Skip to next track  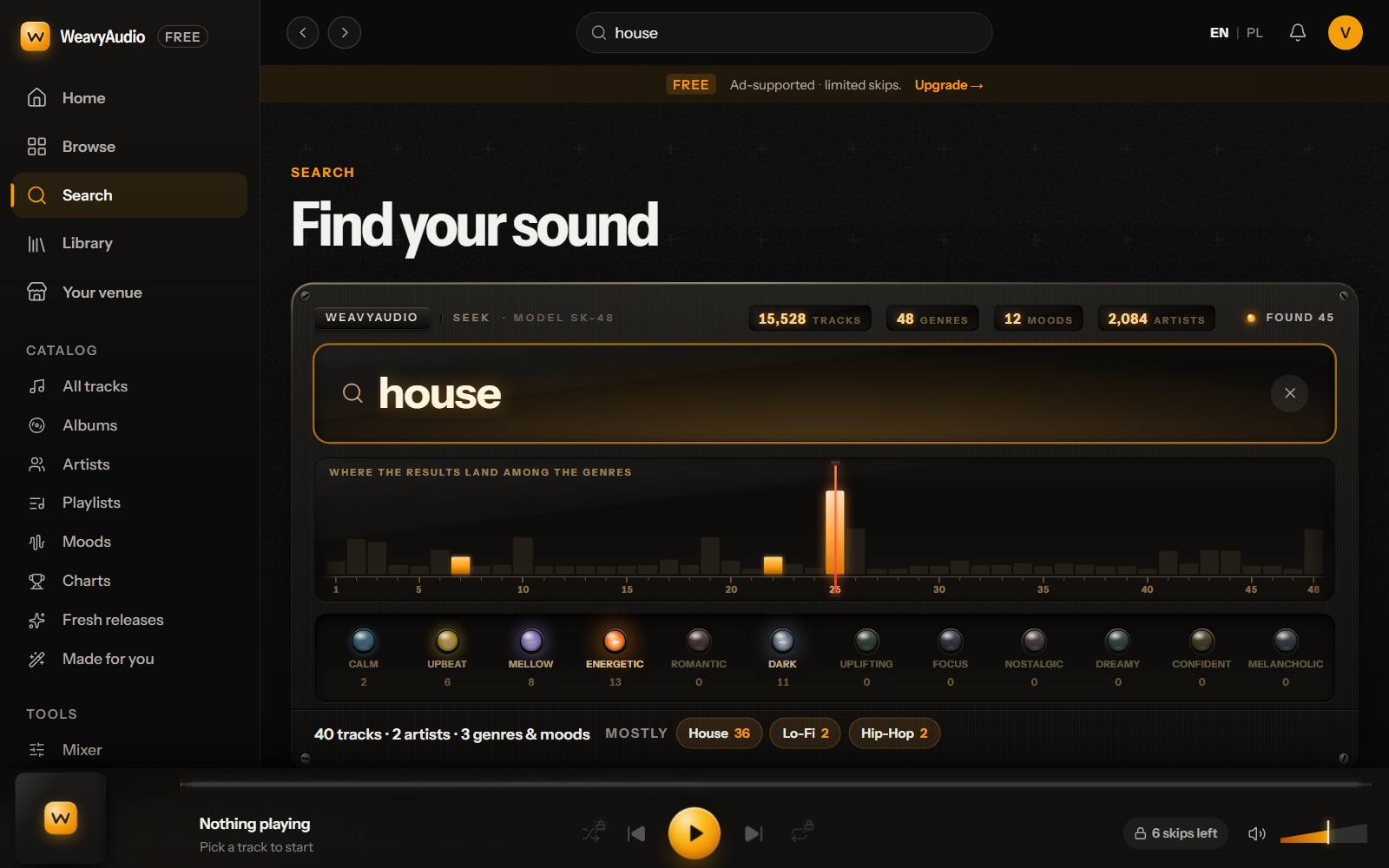coord(753,833)
